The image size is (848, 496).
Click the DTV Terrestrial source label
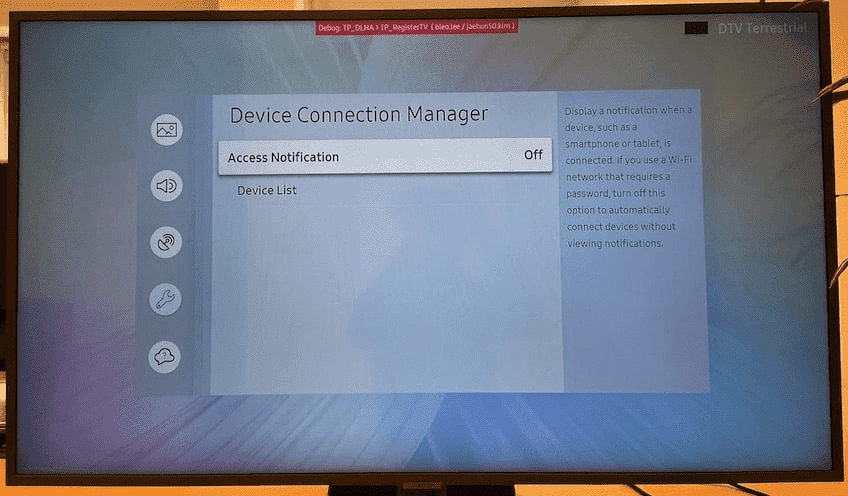pyautogui.click(x=762, y=28)
